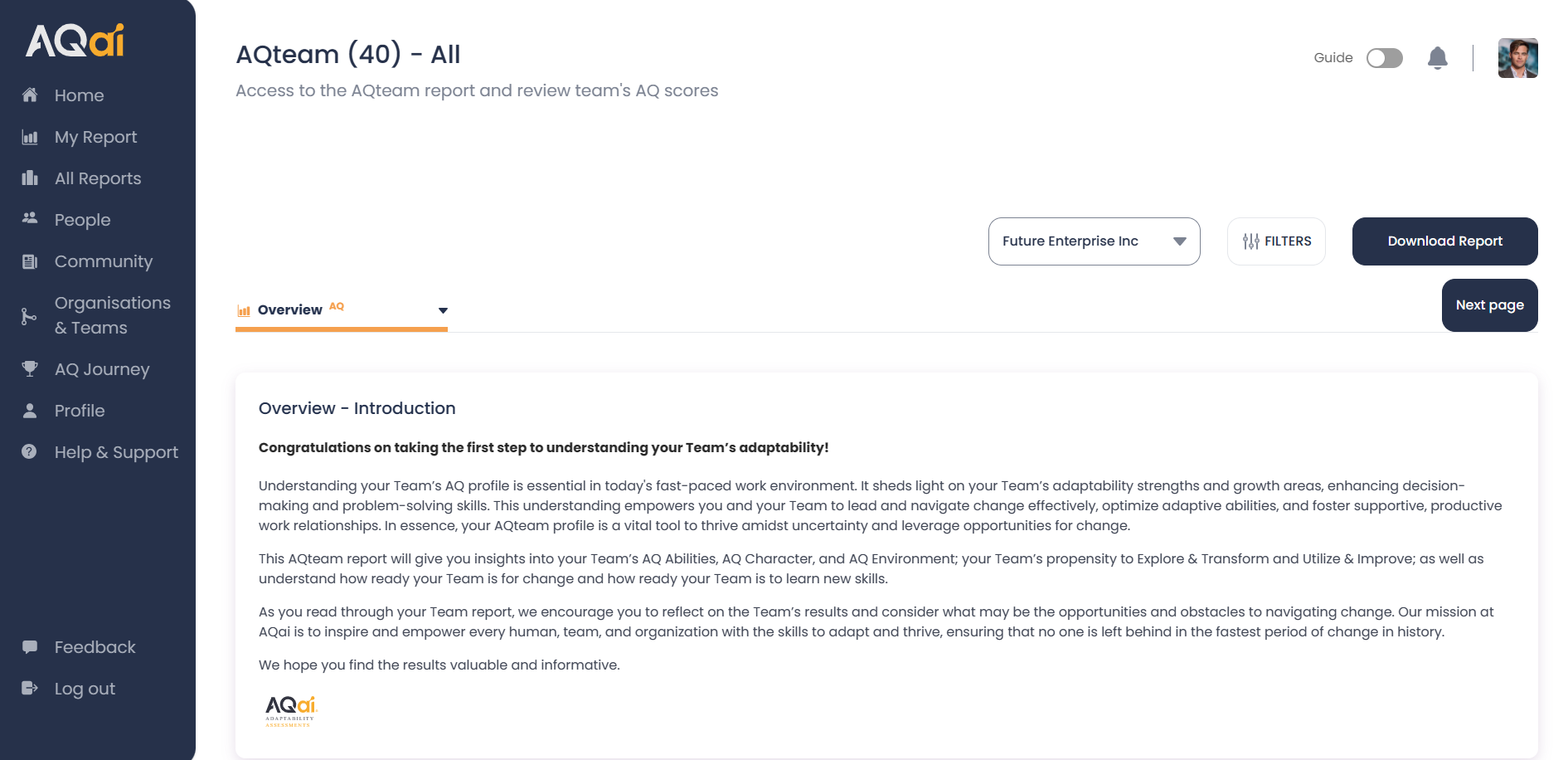Open the user profile avatar photo
Viewport: 1568px width, 760px height.
point(1517,58)
